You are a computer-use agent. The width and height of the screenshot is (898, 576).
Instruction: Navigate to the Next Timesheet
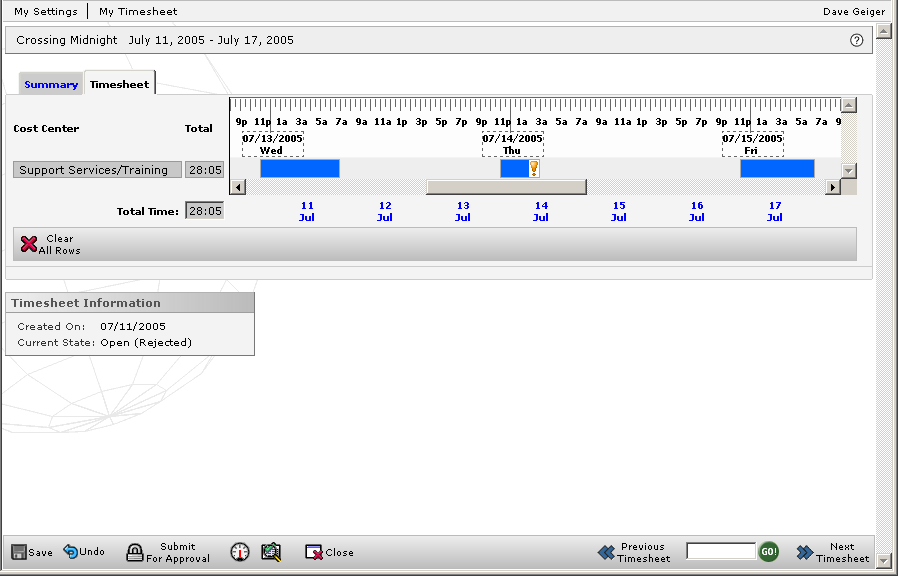(831, 551)
